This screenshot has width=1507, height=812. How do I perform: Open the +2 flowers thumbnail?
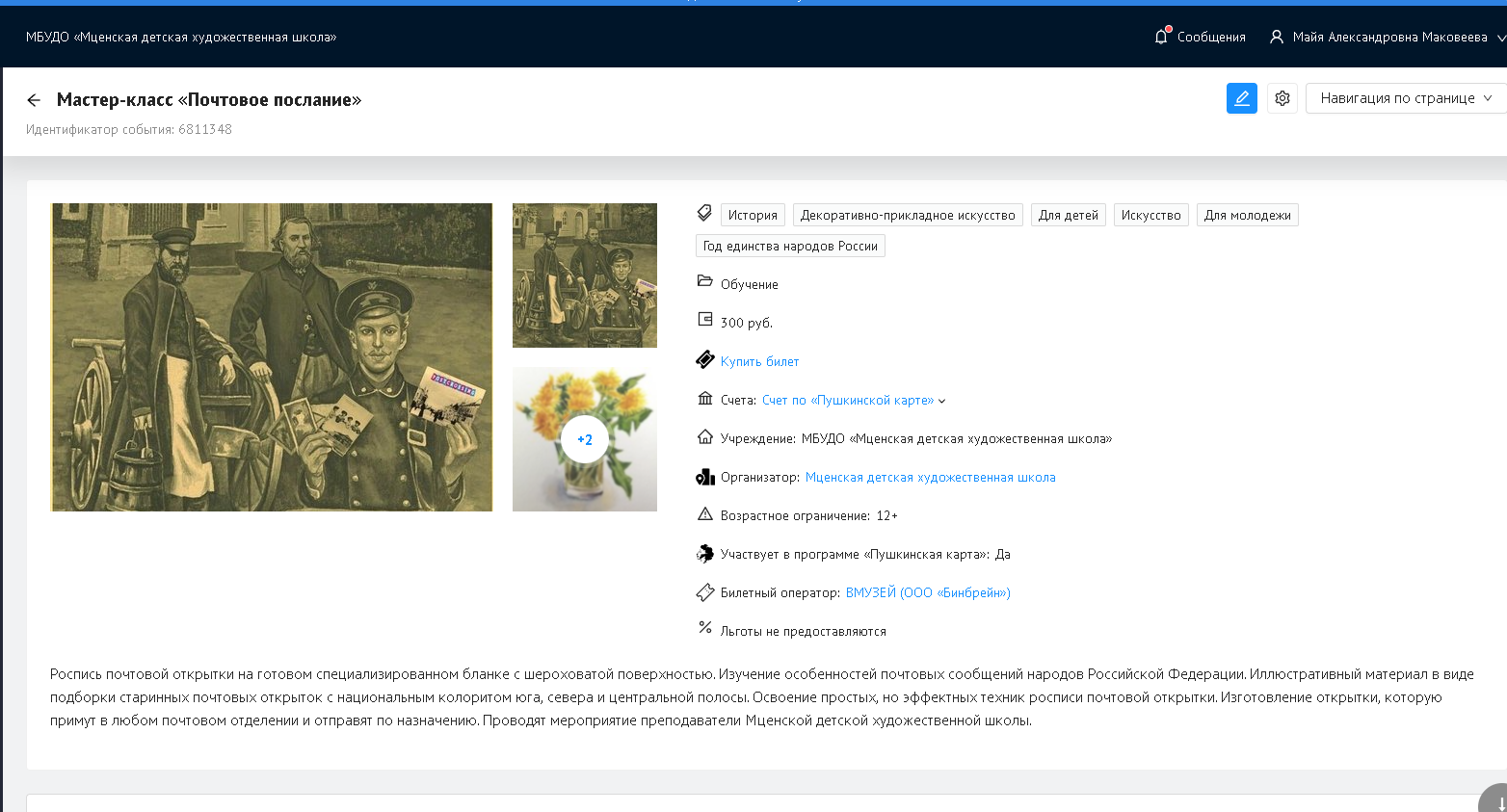[585, 439]
